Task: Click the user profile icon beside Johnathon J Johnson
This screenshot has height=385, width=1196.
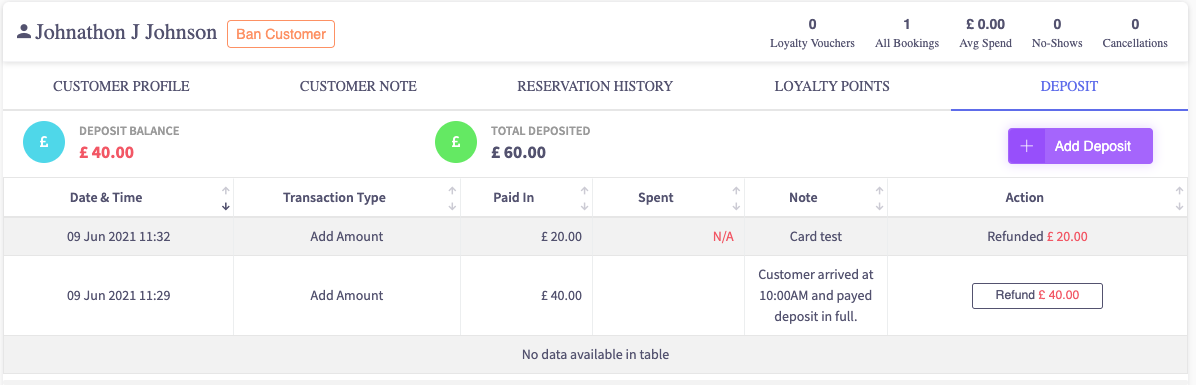Action: coord(24,32)
